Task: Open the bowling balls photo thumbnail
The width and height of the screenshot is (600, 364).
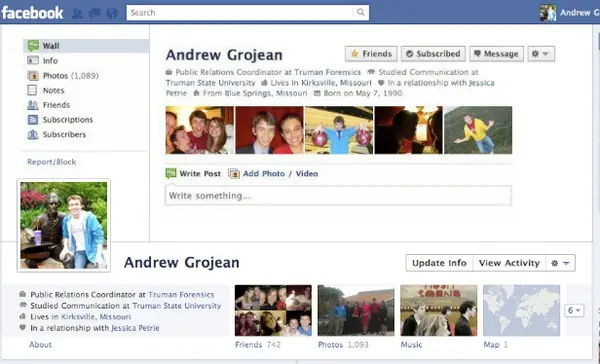Action: click(x=339, y=130)
